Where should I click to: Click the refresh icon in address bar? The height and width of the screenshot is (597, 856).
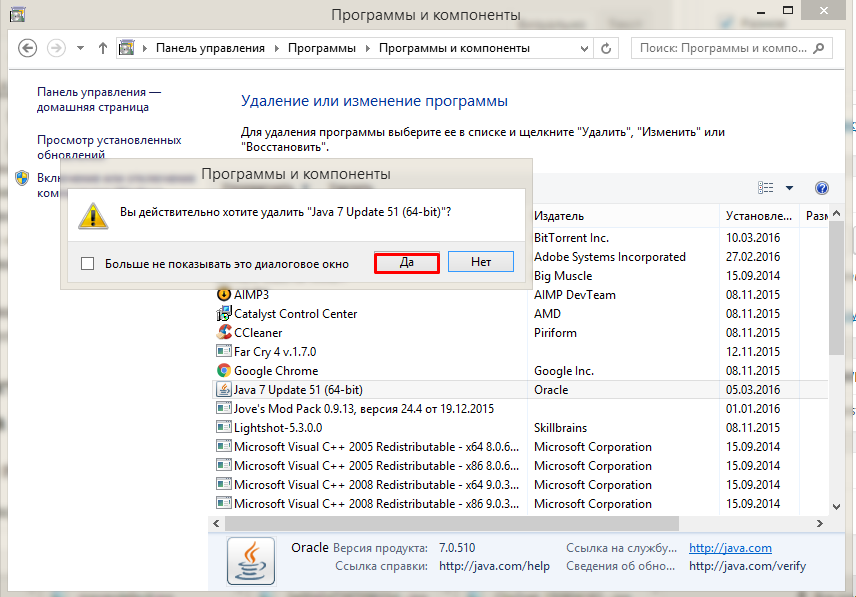tap(607, 48)
